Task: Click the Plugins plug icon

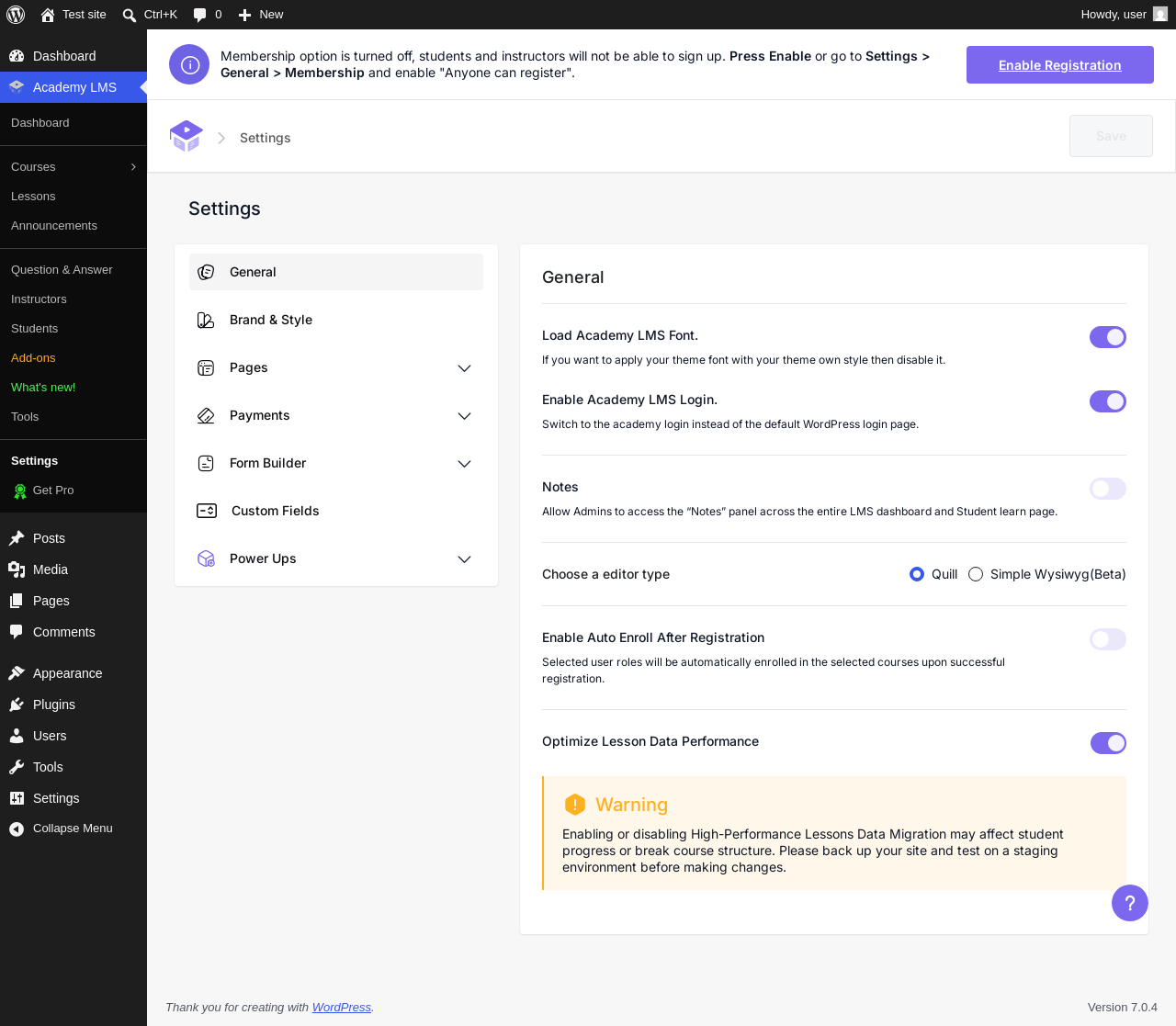Action: (17, 705)
